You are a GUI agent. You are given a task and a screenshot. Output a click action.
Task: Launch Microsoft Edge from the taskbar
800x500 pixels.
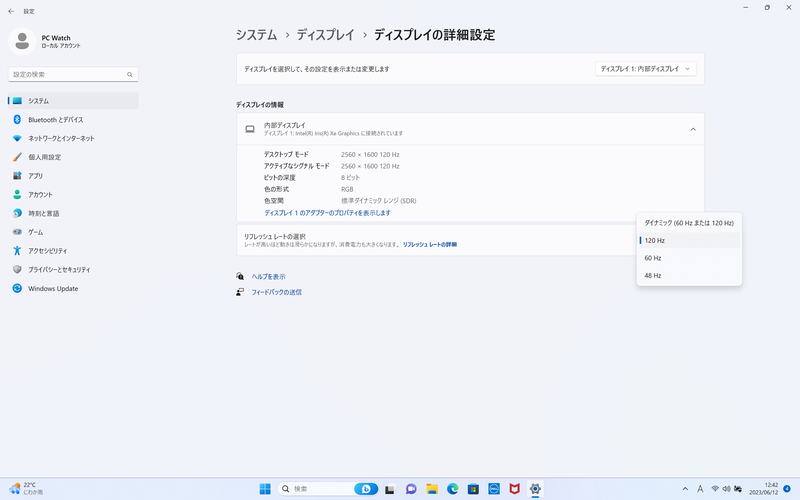point(453,489)
